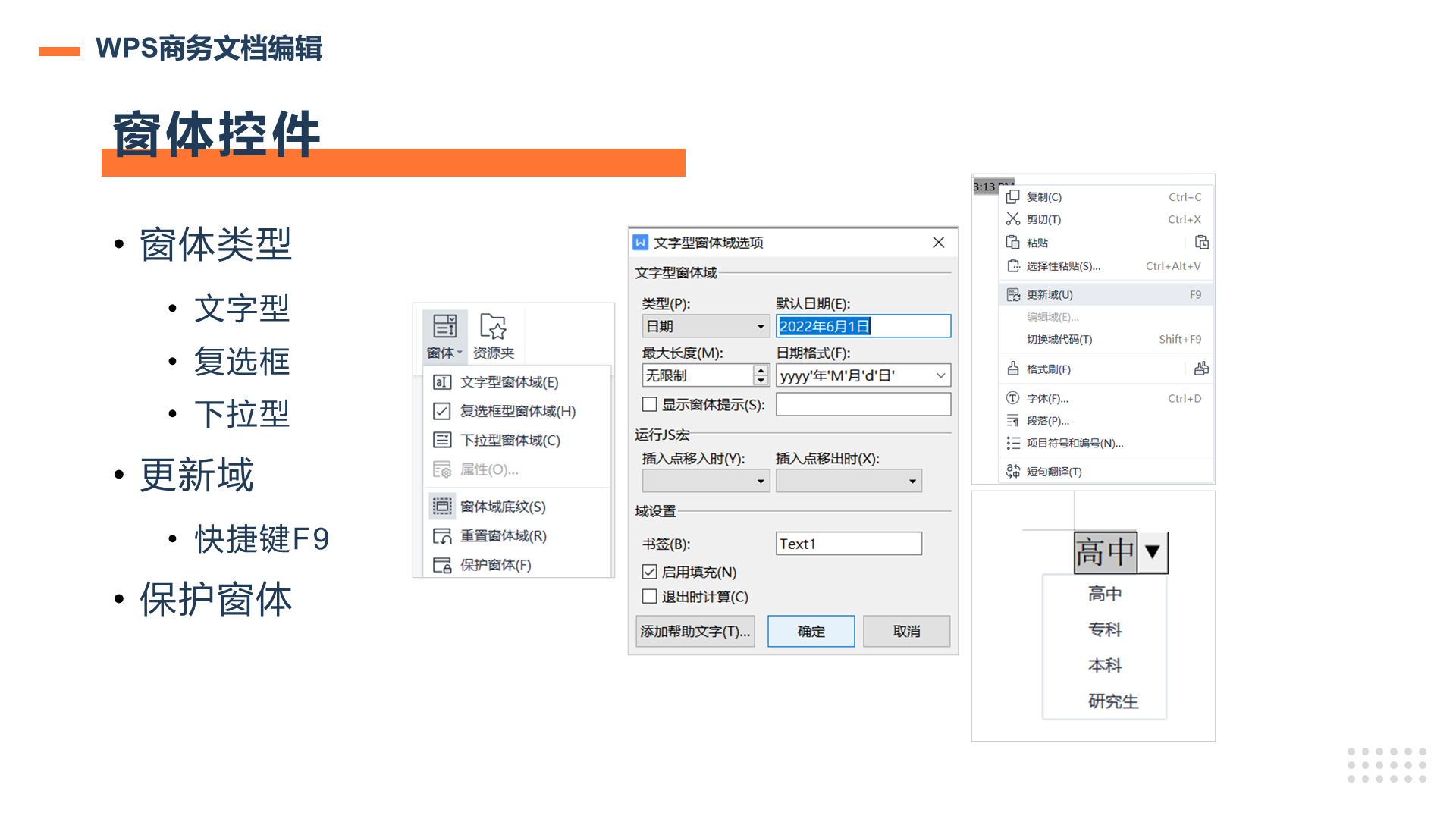Click the 资源夹 resource folder icon
Image resolution: width=1456 pixels, height=819 pixels.
tap(493, 328)
